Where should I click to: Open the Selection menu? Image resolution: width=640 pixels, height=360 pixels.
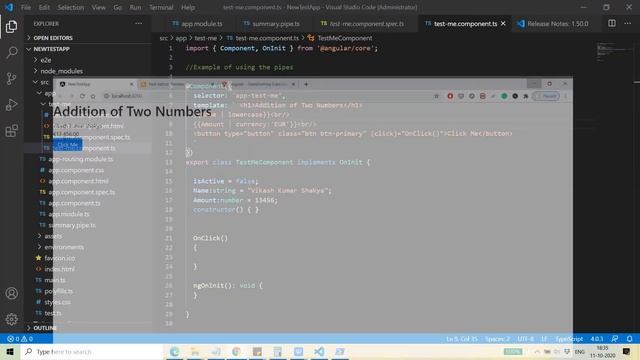click(x=71, y=7)
